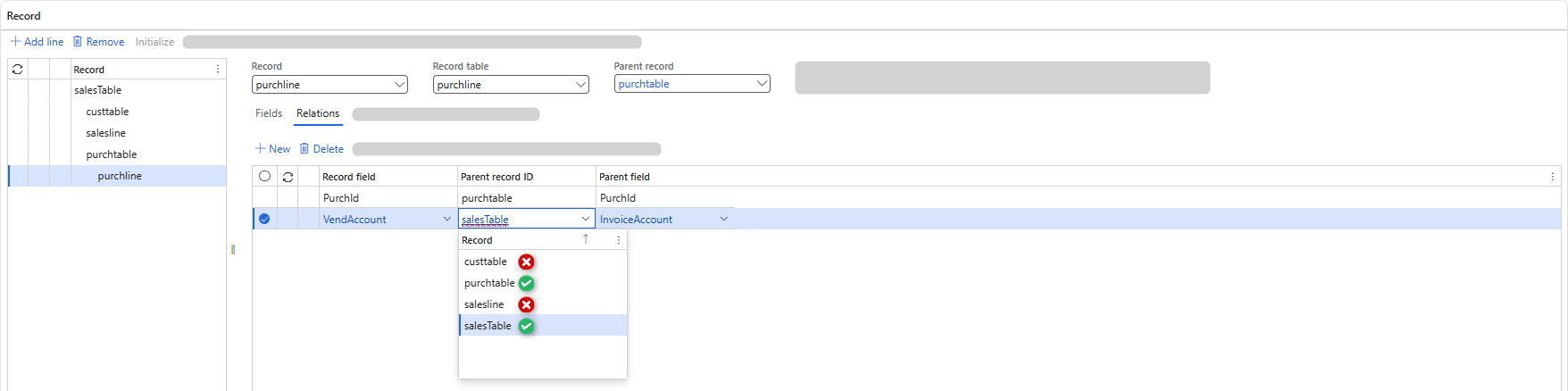Deselect the checked VendAccount row marker
The width and height of the screenshot is (1568, 391).
(264, 219)
